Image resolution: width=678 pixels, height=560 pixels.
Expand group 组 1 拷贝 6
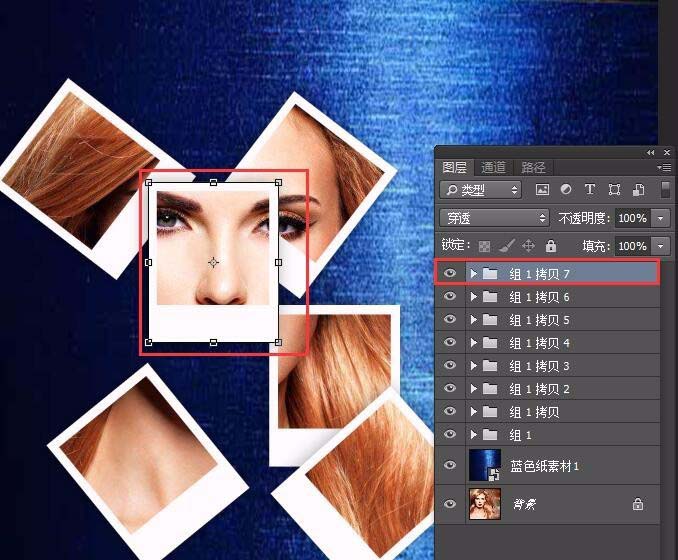click(x=473, y=296)
